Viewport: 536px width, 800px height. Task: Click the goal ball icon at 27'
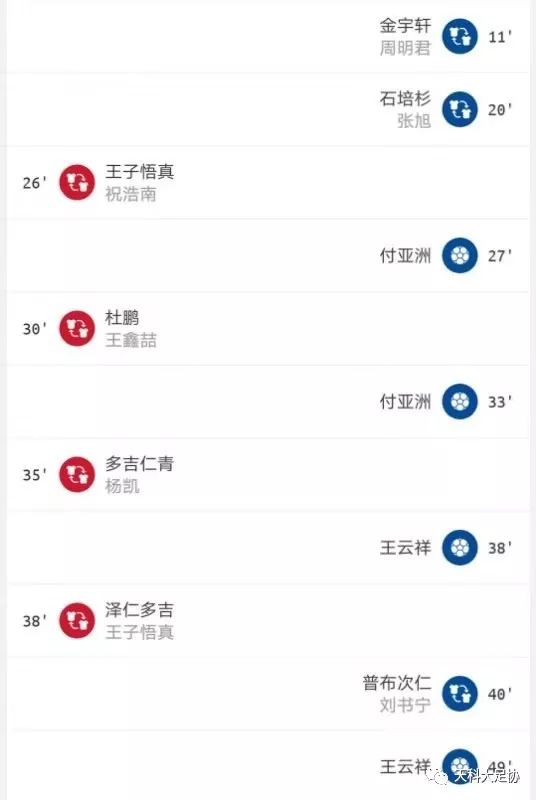[x=460, y=255]
